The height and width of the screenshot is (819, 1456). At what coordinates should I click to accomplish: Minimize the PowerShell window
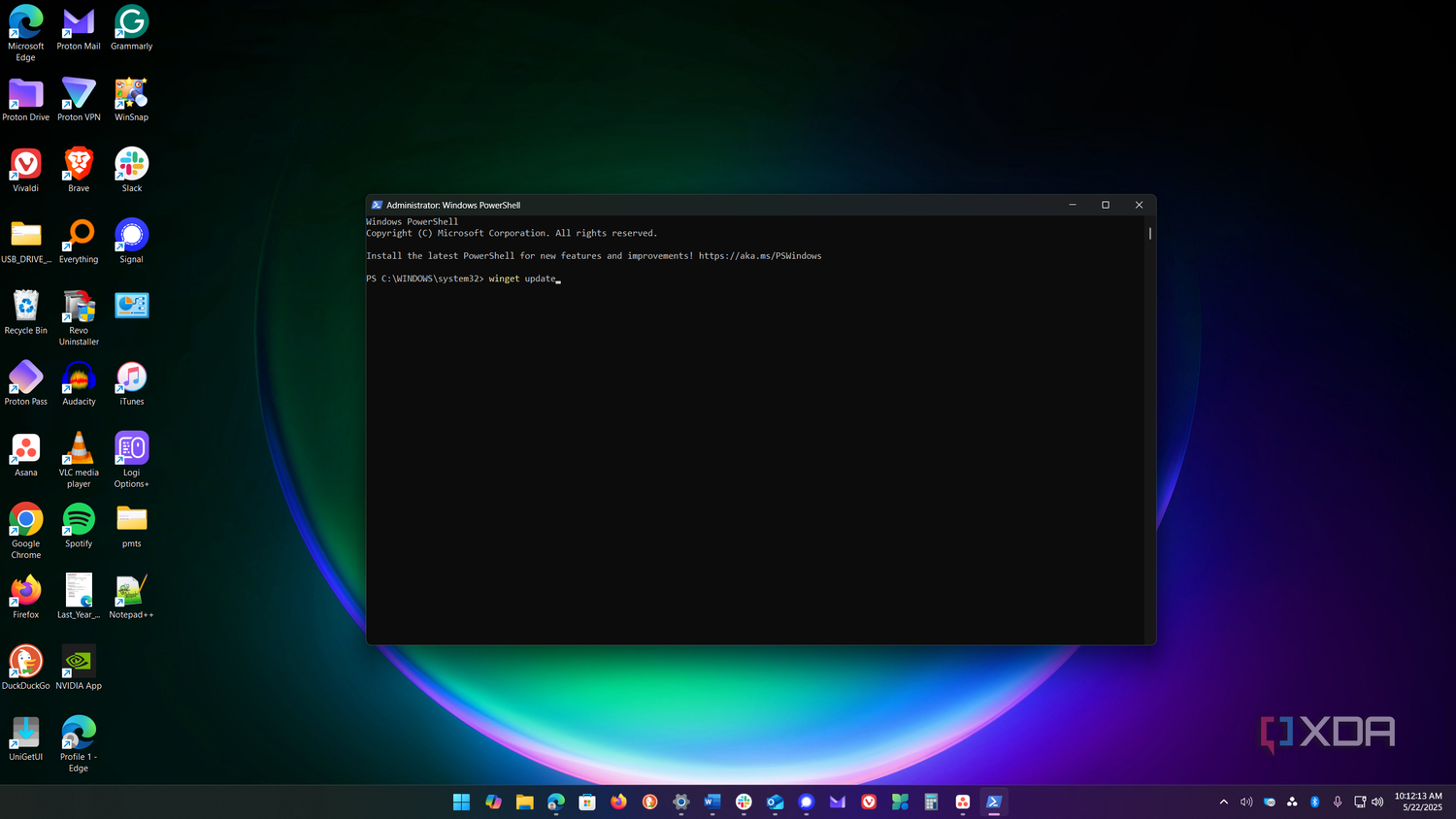1073,205
